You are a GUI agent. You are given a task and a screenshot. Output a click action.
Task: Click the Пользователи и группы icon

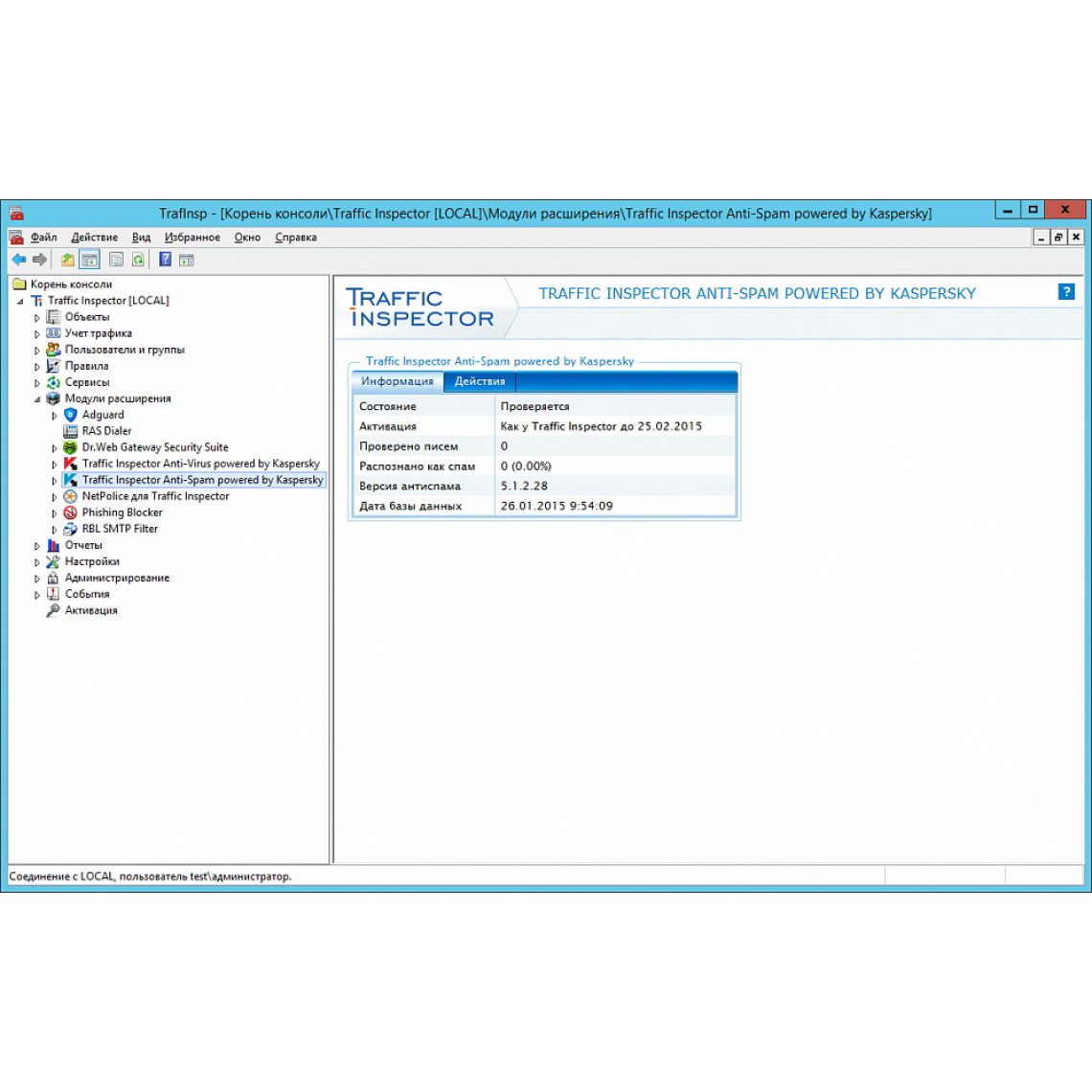(x=53, y=350)
